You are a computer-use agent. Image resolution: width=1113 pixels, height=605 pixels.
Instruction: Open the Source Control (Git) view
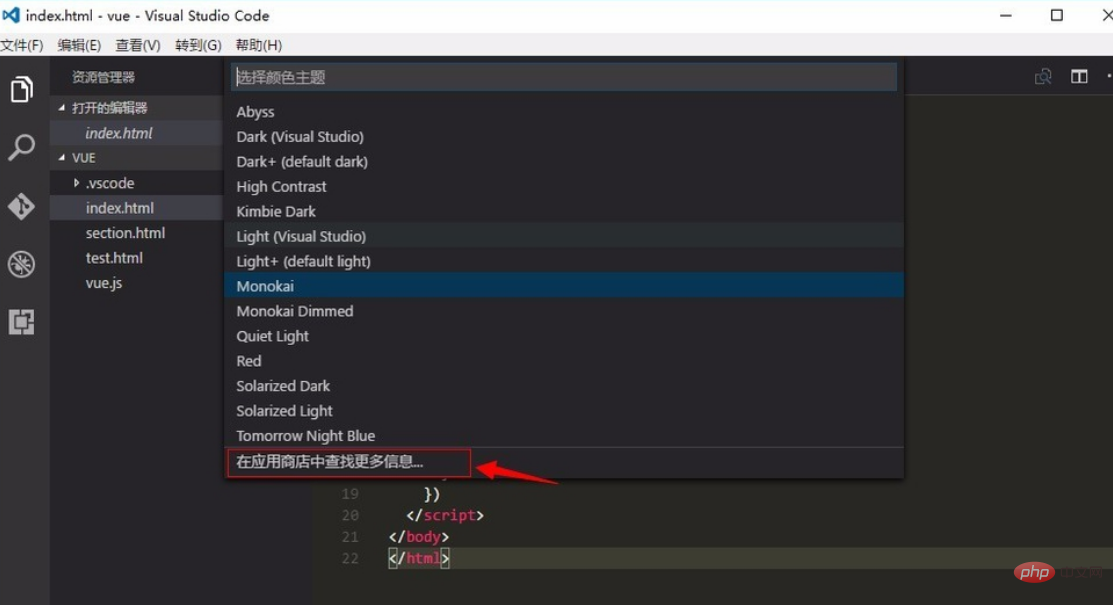tap(22, 206)
